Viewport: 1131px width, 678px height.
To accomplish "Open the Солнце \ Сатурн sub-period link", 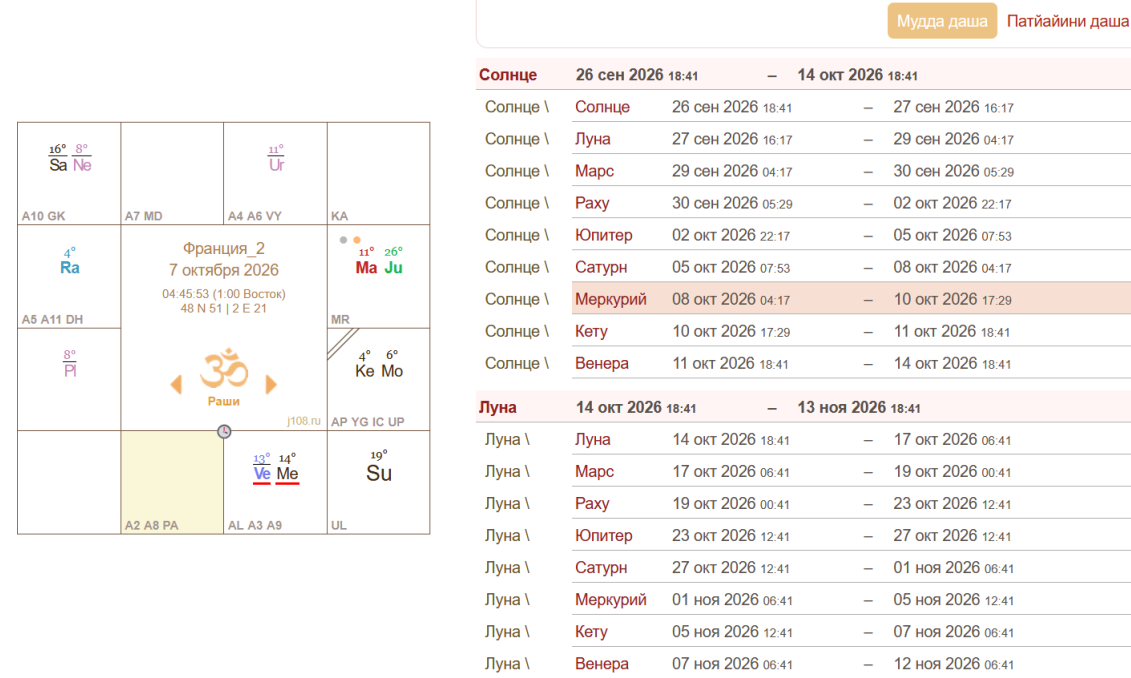I will [601, 267].
